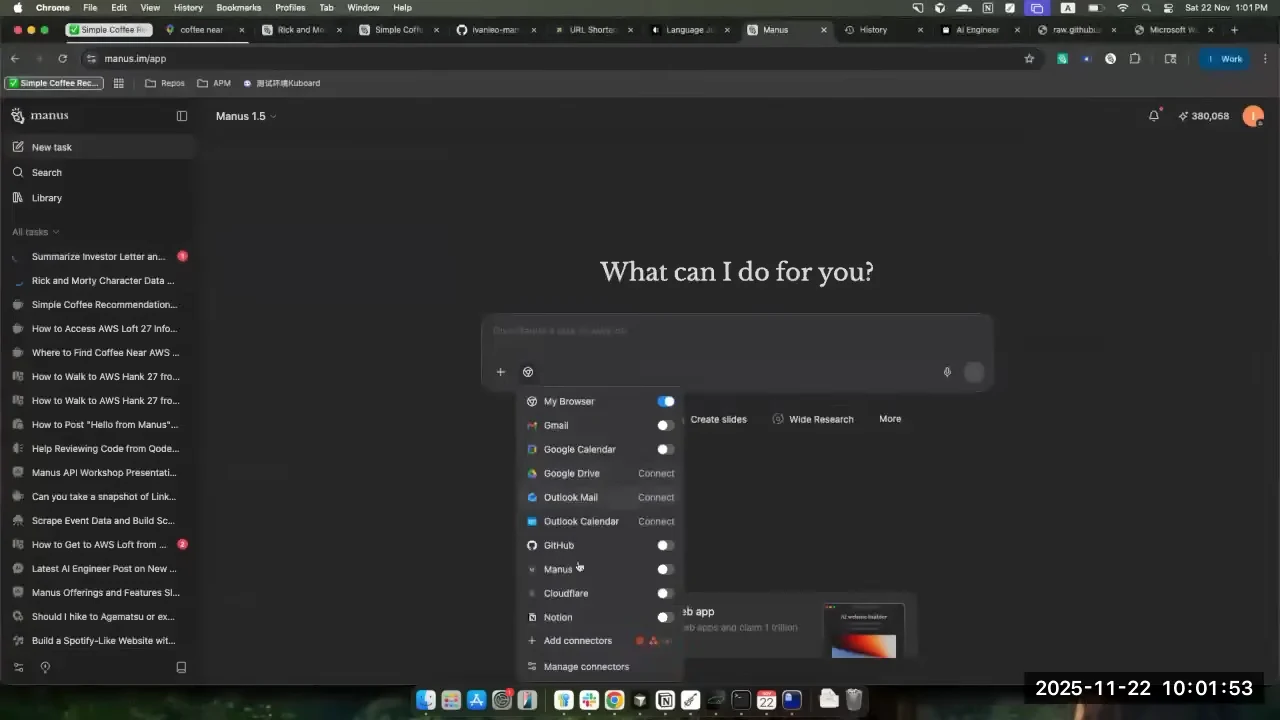Bookmark this page with the star icon
The height and width of the screenshot is (720, 1280).
coord(1029,59)
